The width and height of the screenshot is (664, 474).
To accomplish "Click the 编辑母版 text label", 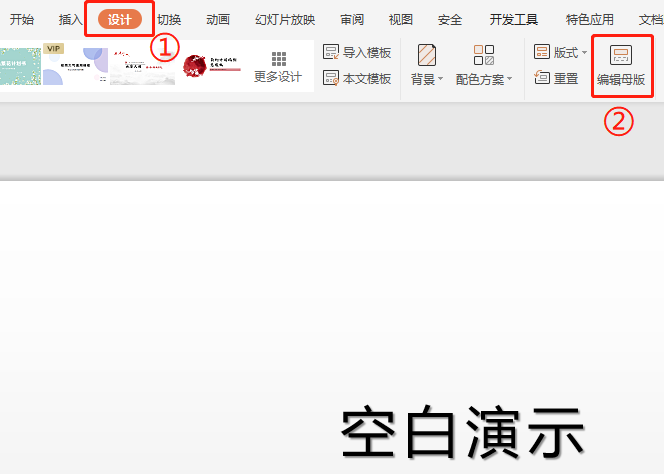I will tap(621, 80).
